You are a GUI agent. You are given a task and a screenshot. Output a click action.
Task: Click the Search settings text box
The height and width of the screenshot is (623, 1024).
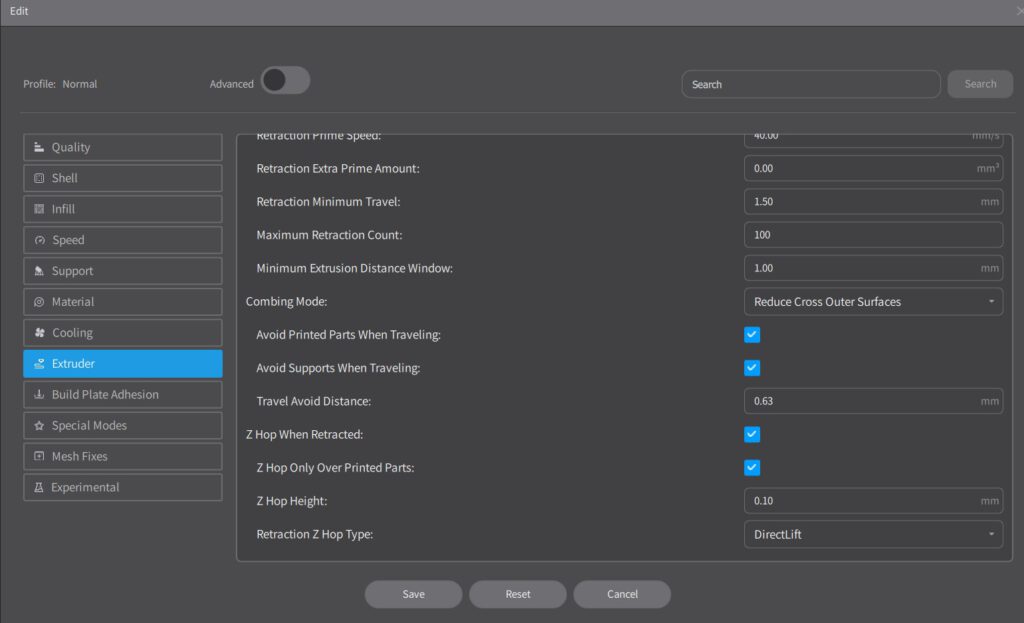click(810, 84)
